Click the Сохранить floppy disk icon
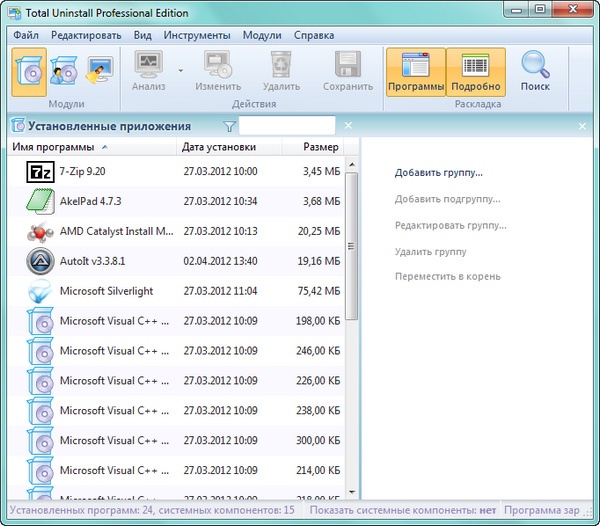The image size is (600, 526). coord(348,72)
